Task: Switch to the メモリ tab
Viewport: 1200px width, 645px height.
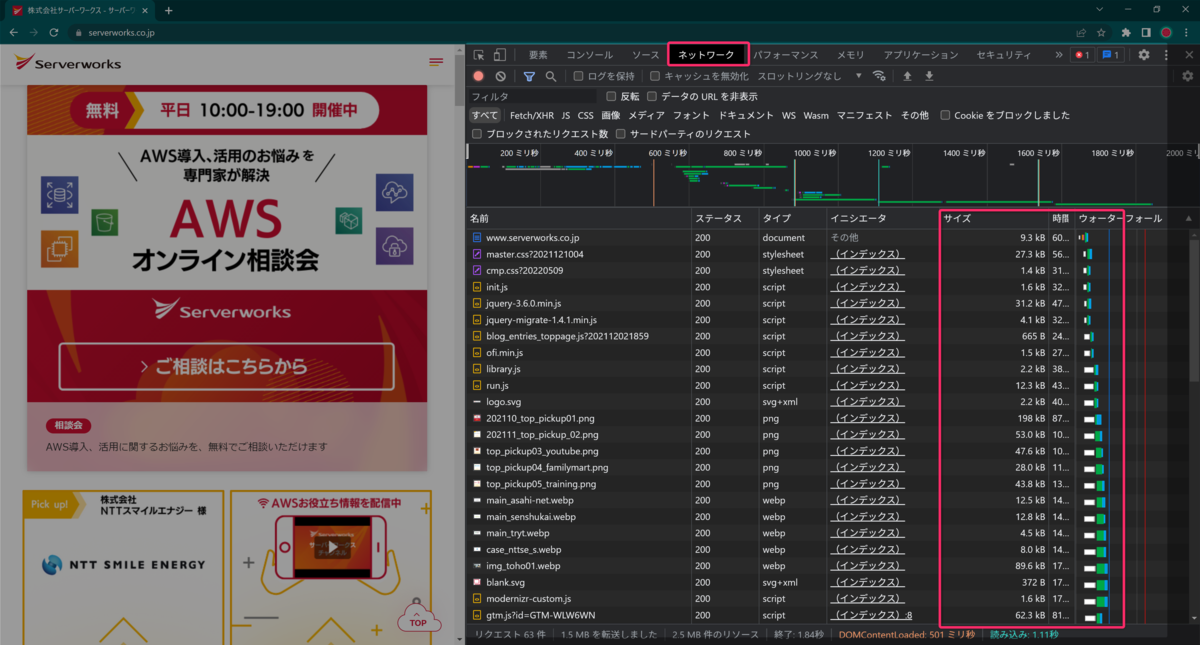Action: pos(850,55)
